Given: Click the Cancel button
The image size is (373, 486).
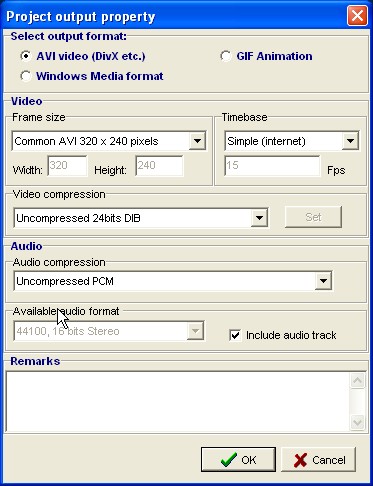Looking at the screenshot, I should [319, 460].
